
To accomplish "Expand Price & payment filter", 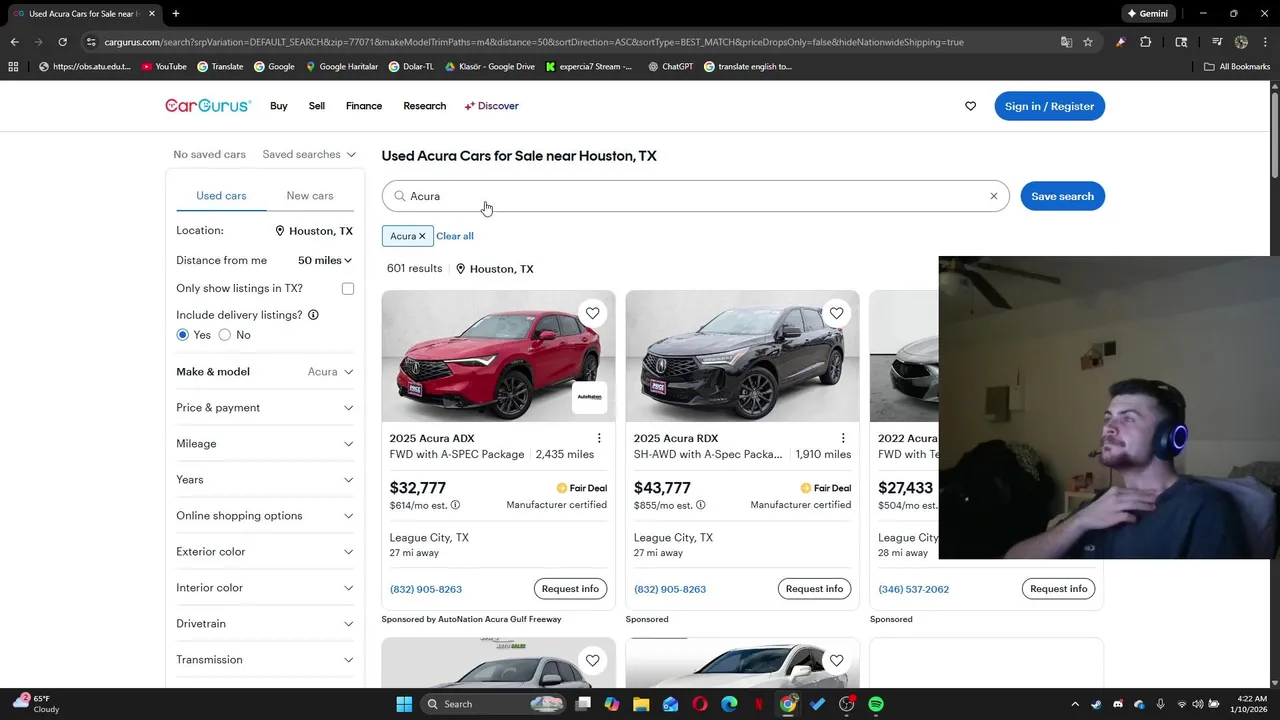I will (x=265, y=408).
